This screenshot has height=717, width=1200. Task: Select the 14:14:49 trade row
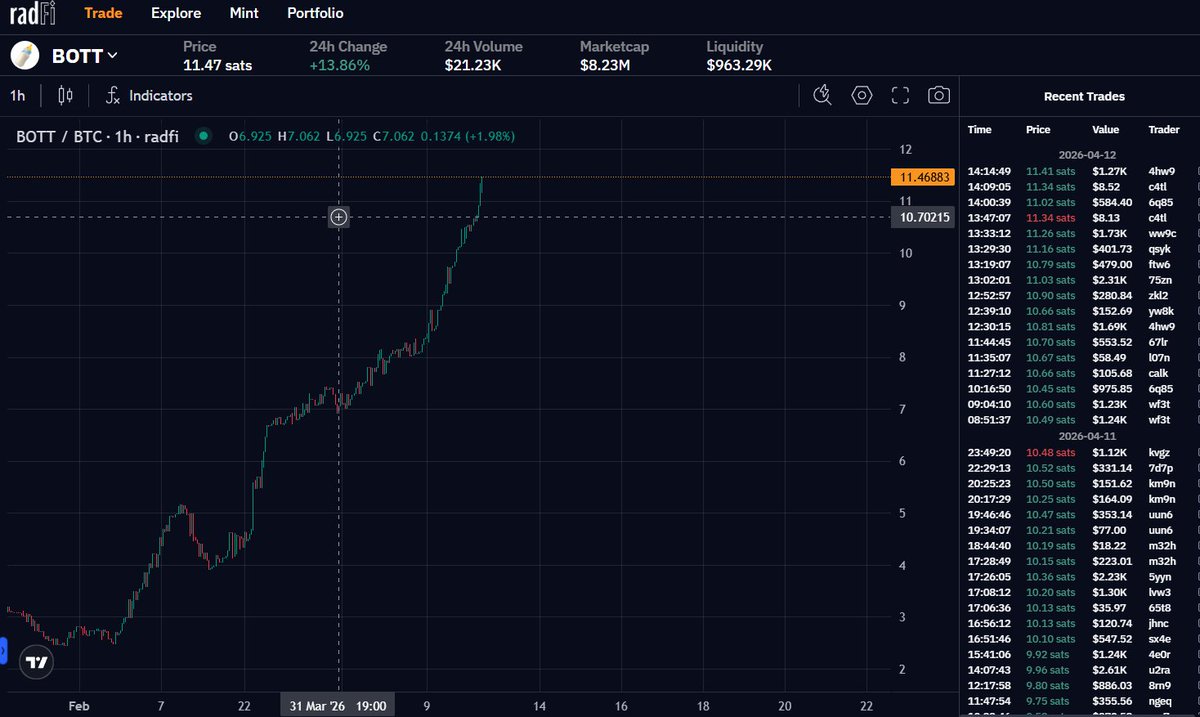(1080, 170)
